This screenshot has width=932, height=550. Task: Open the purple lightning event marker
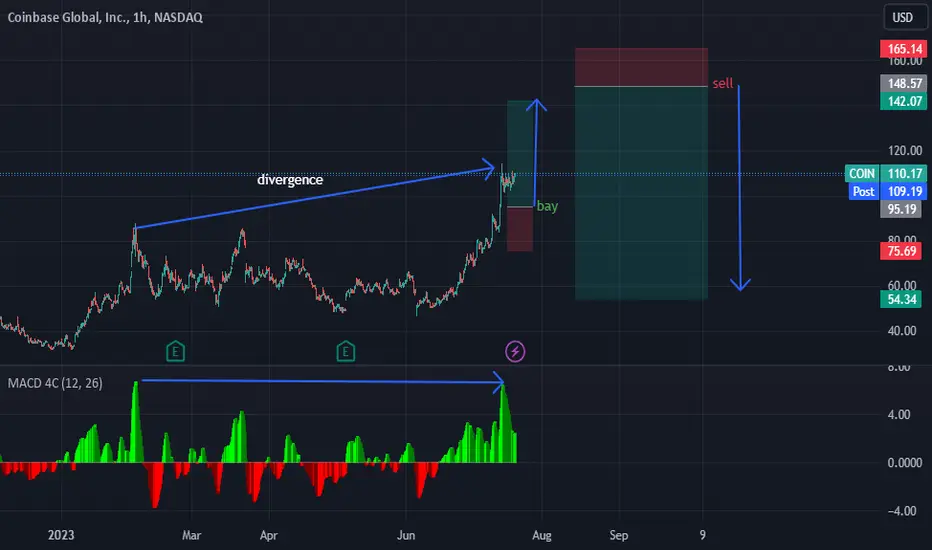pos(515,351)
